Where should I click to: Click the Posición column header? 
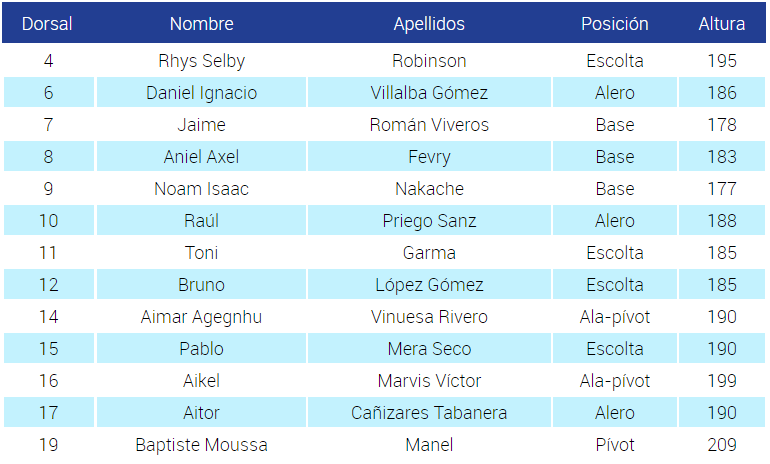615,24
